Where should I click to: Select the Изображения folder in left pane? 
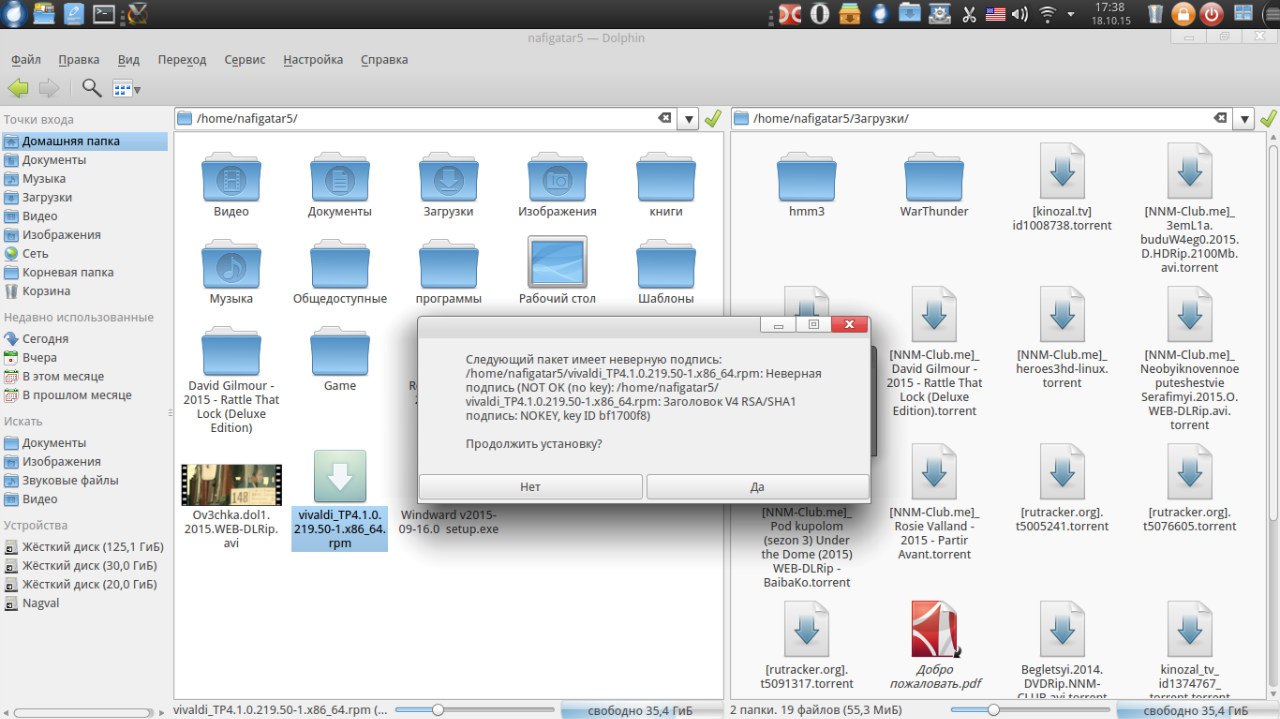557,178
